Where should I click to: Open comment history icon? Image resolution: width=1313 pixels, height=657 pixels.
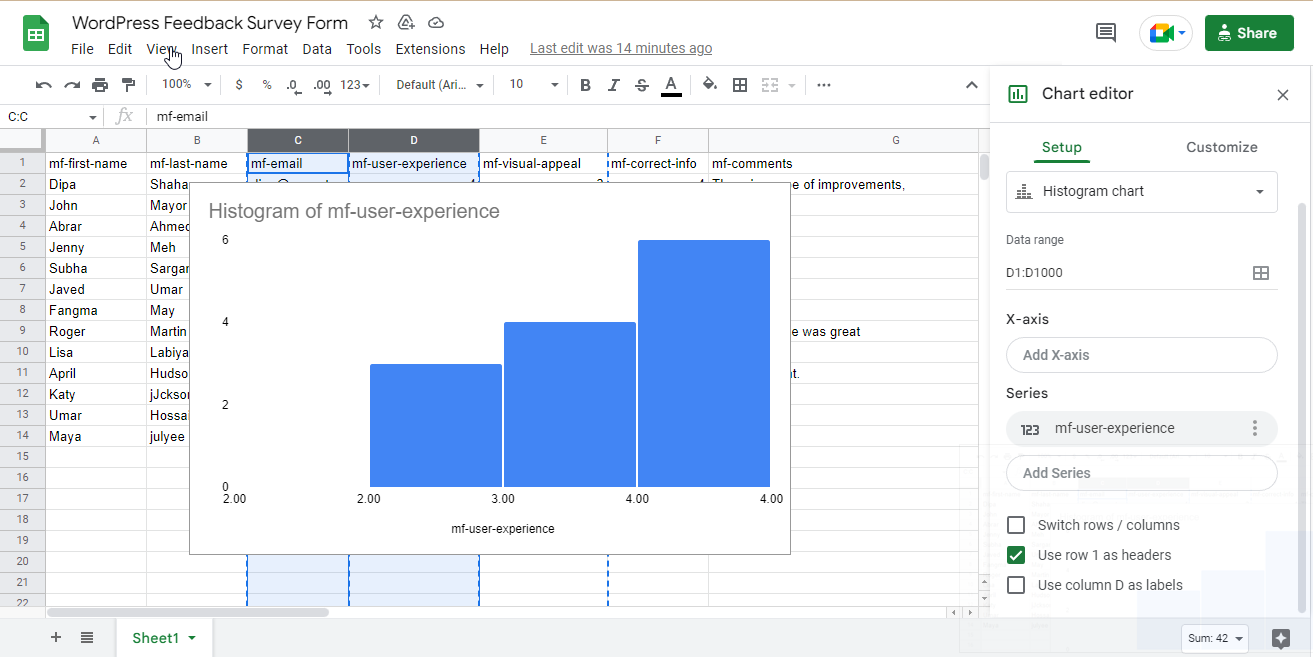coord(1106,33)
